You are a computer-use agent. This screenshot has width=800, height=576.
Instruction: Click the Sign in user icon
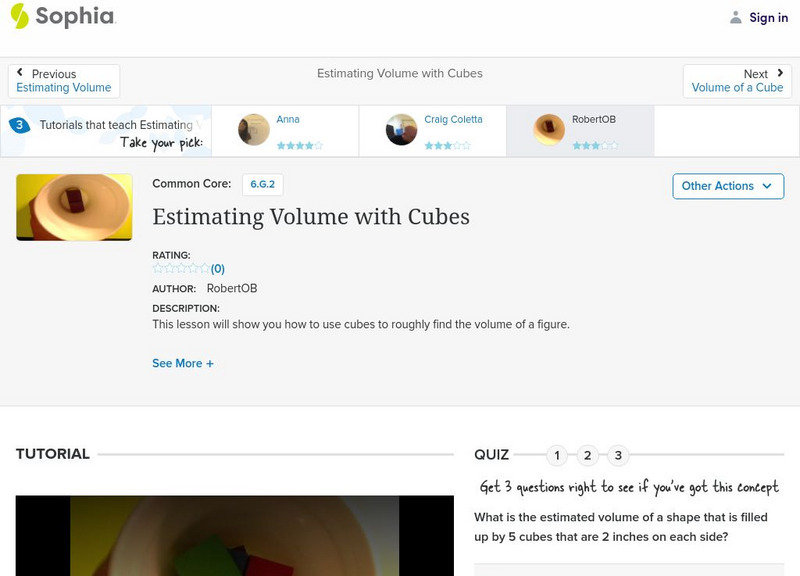click(x=736, y=17)
